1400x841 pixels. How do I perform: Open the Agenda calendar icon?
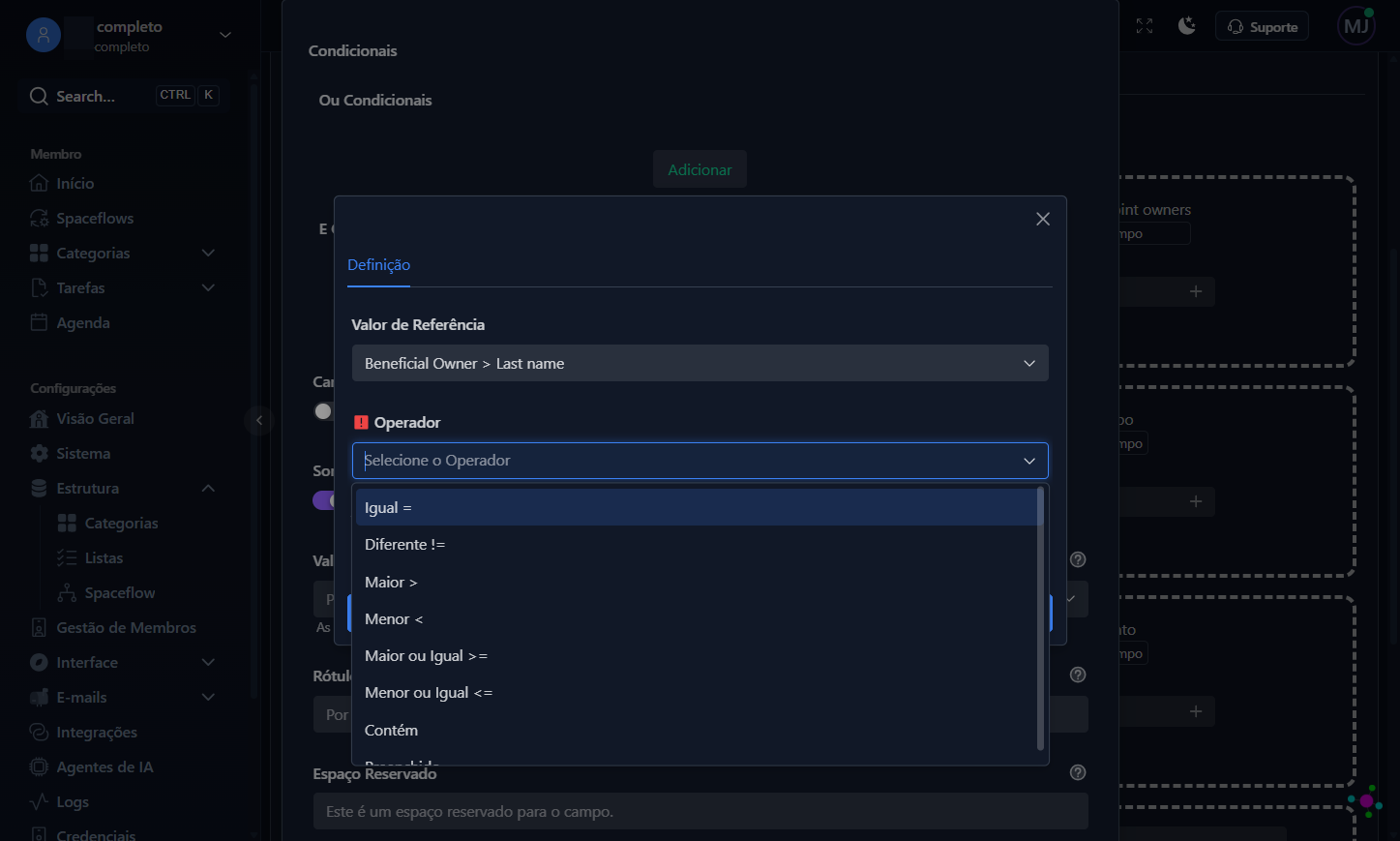[39, 322]
